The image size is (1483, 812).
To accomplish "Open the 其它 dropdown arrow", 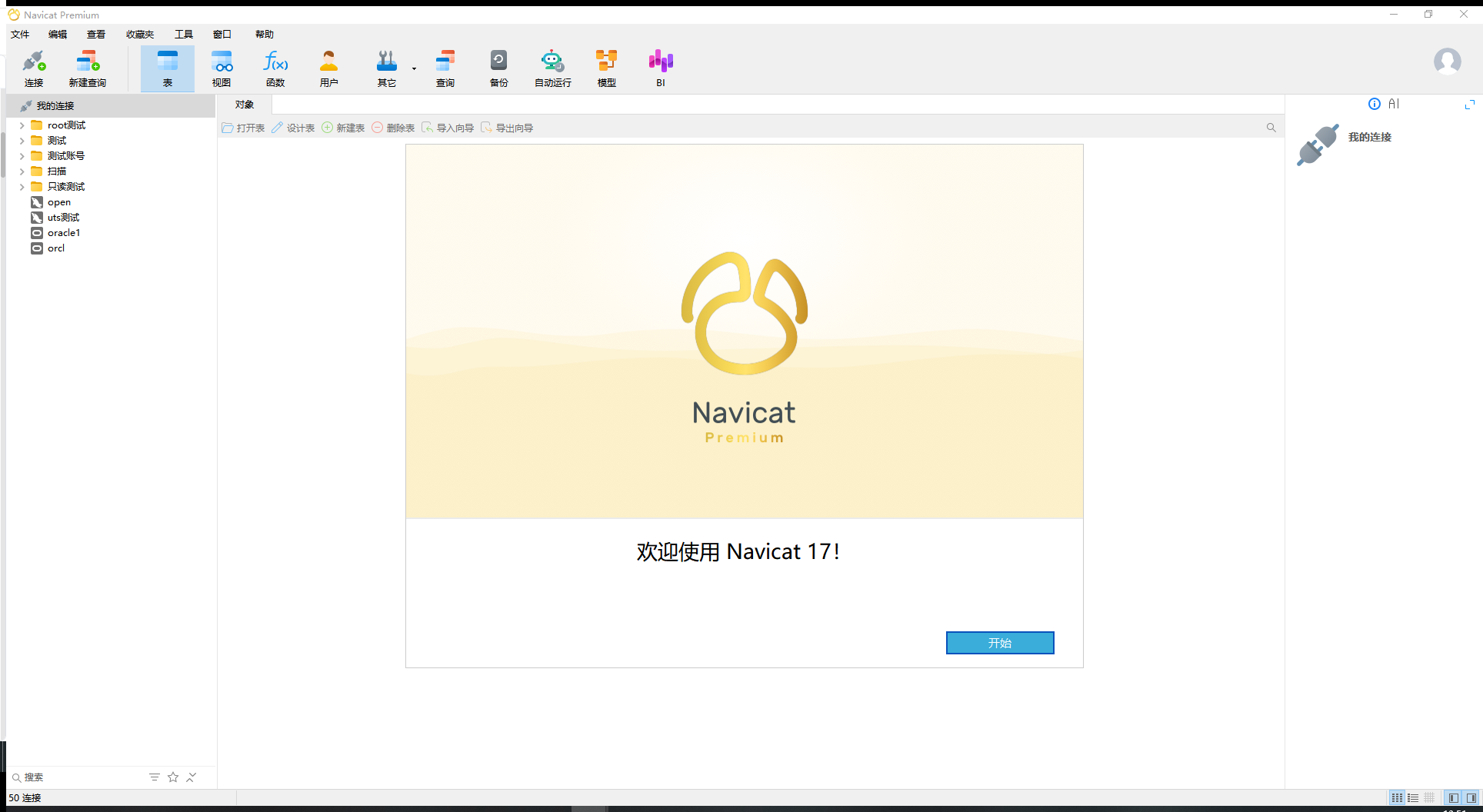I will (x=414, y=68).
